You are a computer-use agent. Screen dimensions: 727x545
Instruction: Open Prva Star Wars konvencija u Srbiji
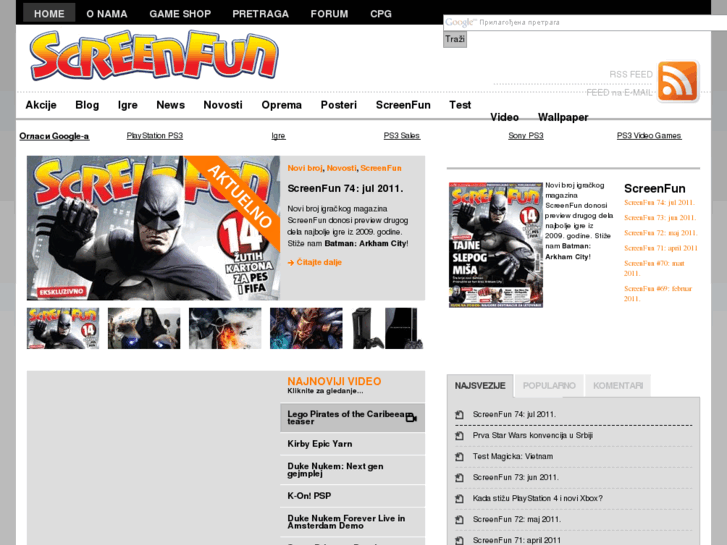(x=532, y=436)
